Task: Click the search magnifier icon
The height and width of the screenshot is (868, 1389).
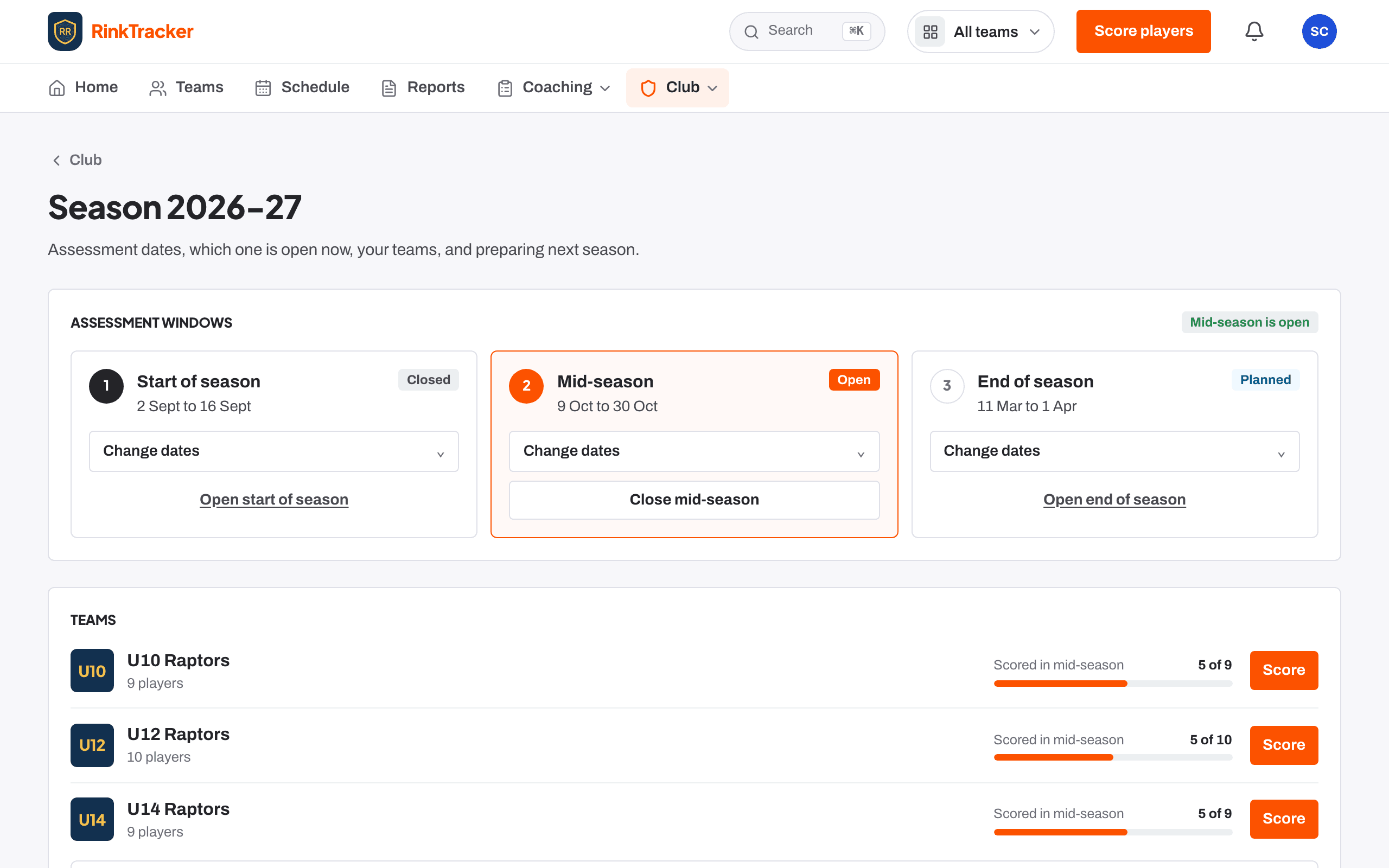Action: point(751,31)
